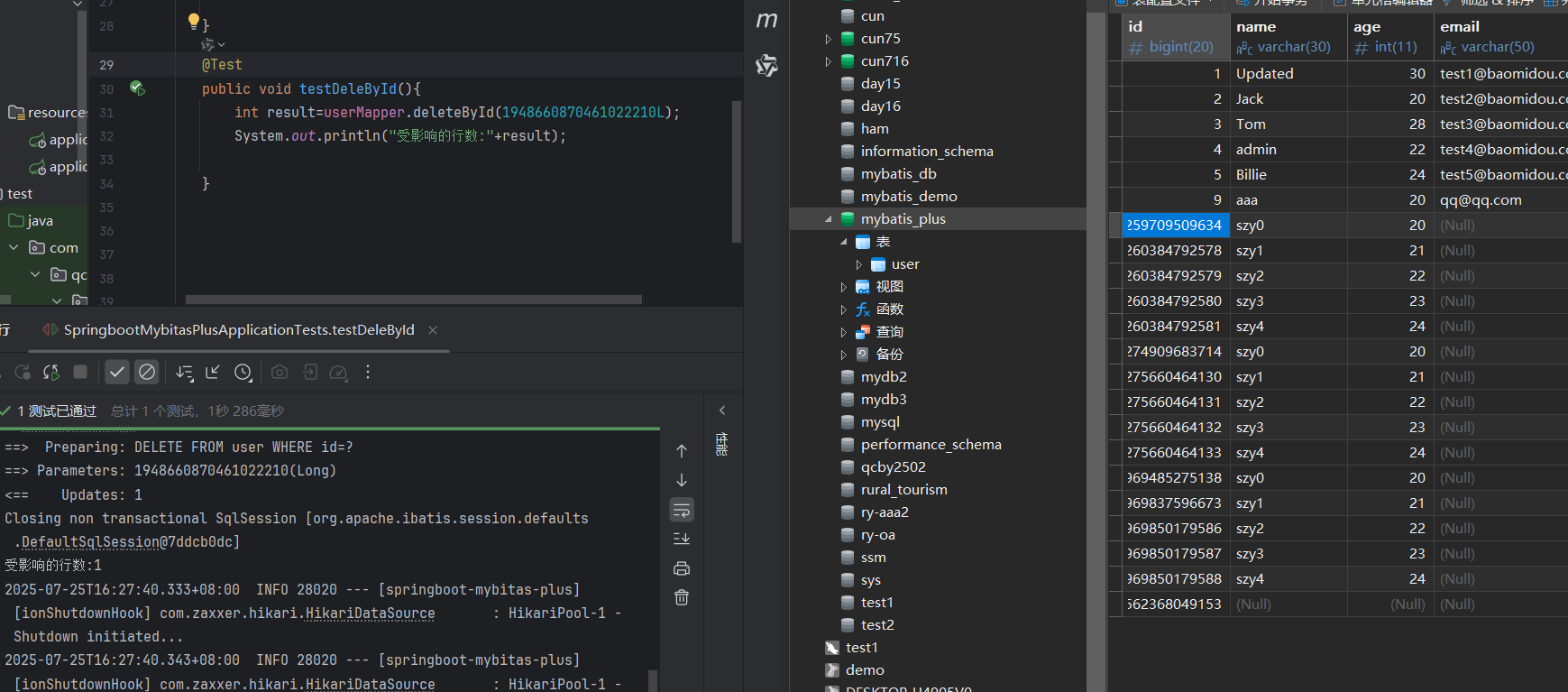The height and width of the screenshot is (692, 1568).
Task: Select the mybatis_demo database
Action: tap(909, 197)
